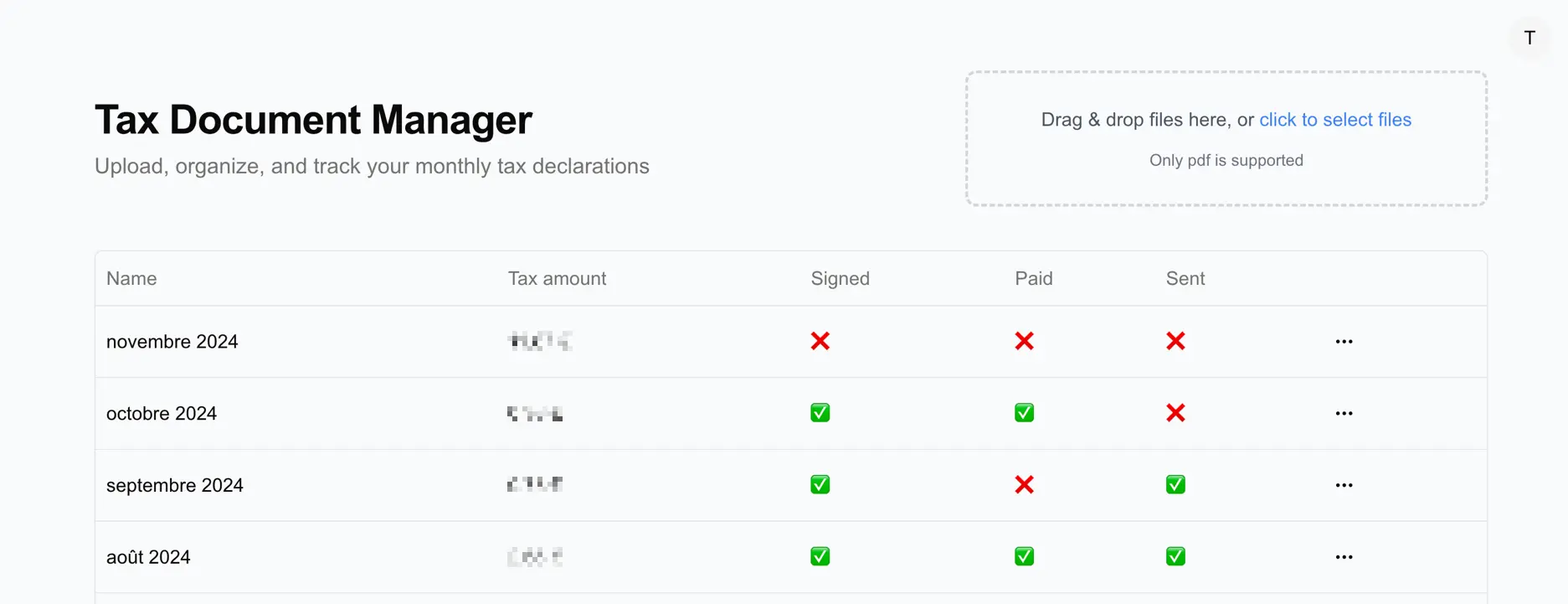Click the Sent checkmark for août 2024

click(1175, 557)
